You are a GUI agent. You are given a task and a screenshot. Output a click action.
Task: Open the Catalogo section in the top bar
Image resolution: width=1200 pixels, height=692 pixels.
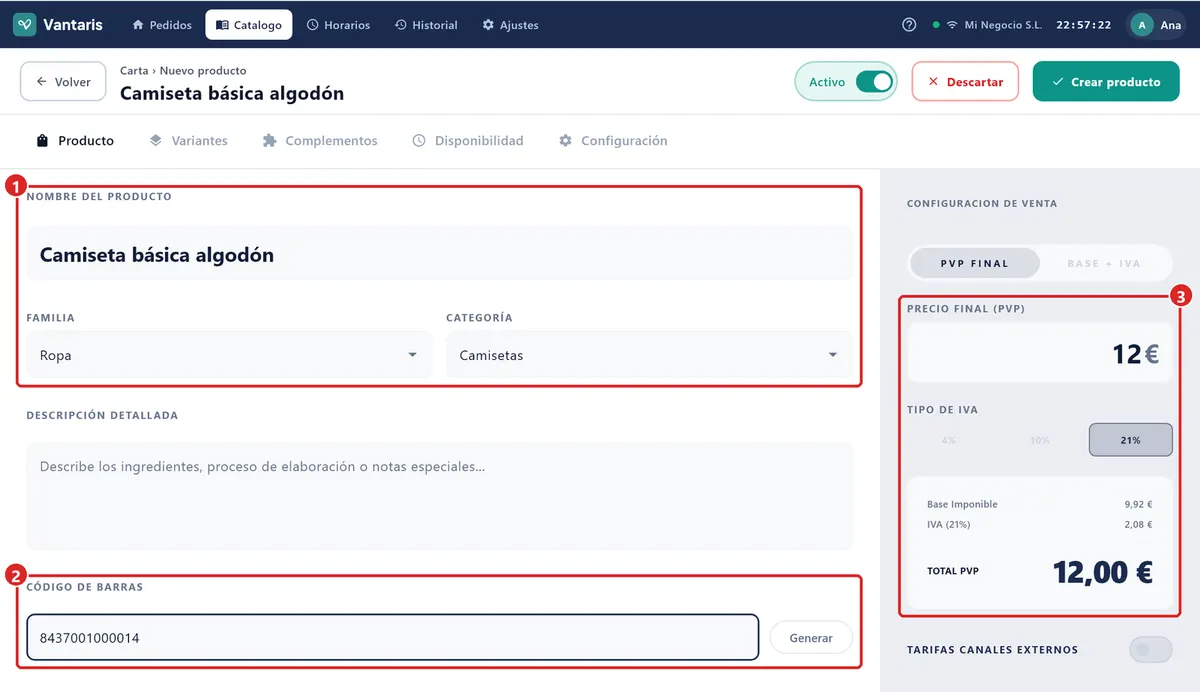click(x=249, y=25)
